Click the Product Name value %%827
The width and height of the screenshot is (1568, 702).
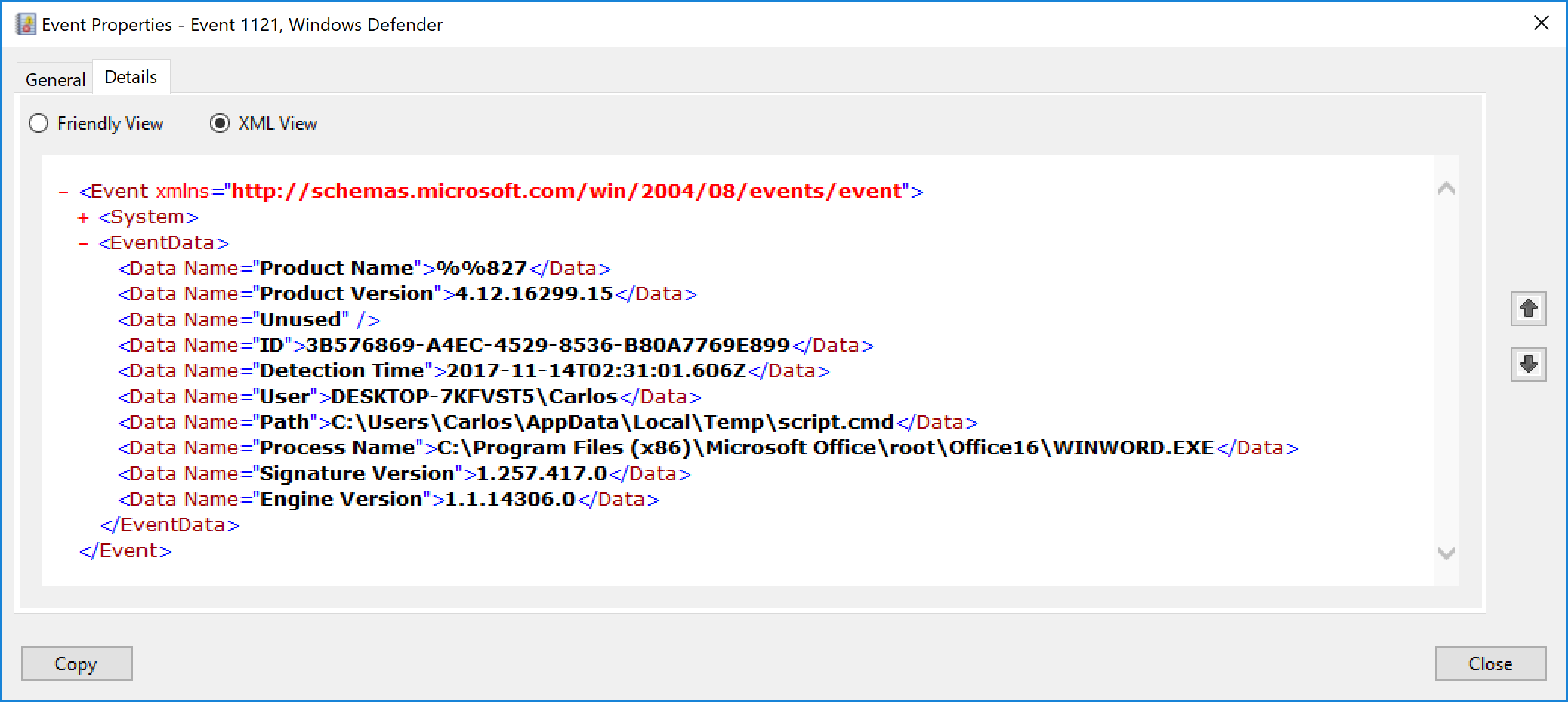pos(482,268)
